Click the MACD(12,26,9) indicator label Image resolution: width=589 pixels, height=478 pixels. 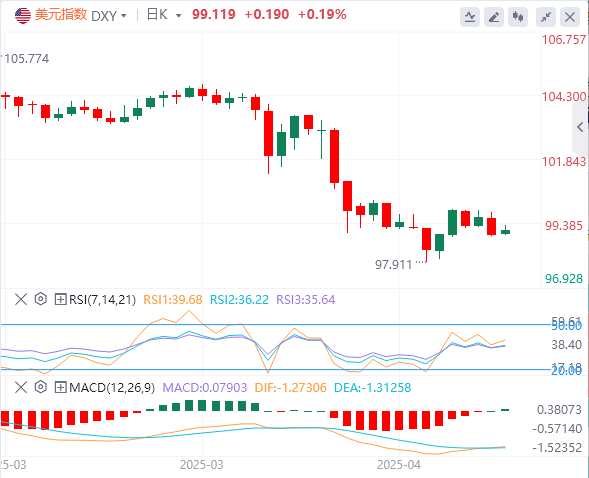112,388
